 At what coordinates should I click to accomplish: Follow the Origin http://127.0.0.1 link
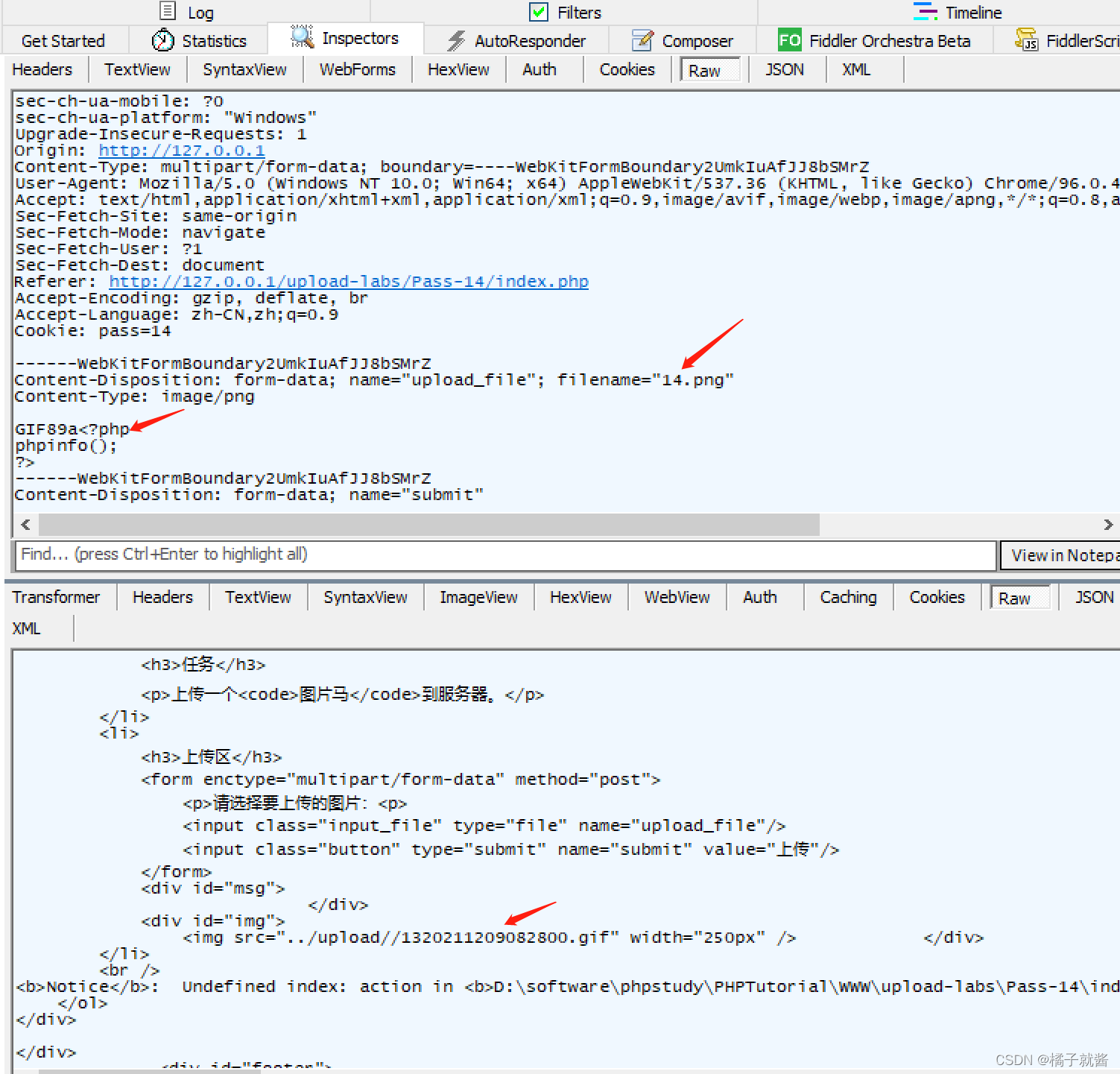point(182,151)
